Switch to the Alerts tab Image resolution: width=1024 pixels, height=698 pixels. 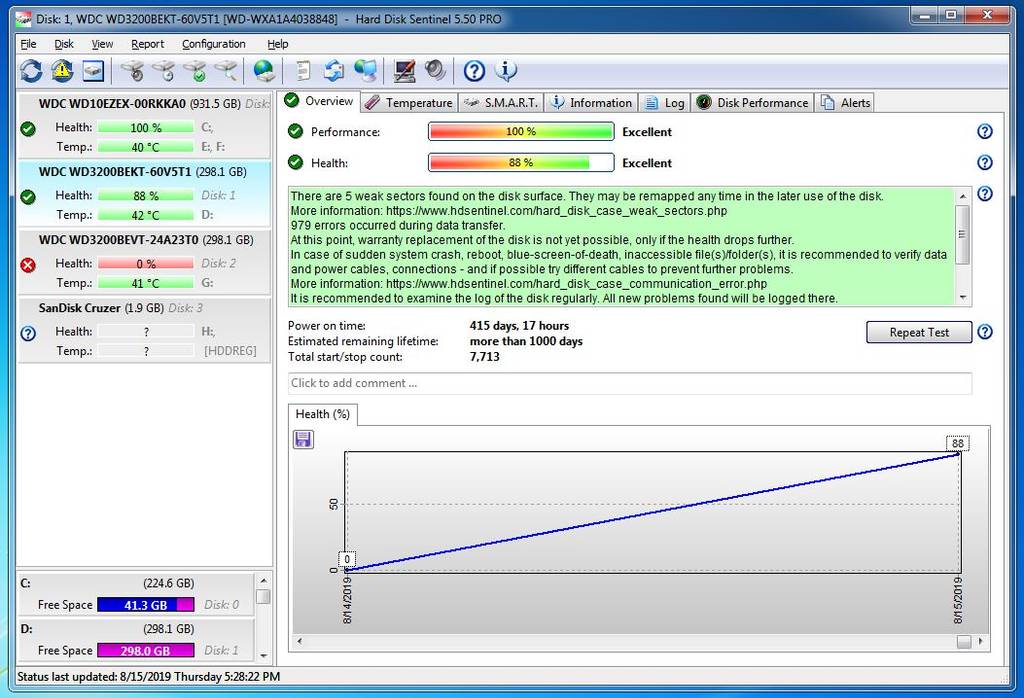(x=846, y=103)
